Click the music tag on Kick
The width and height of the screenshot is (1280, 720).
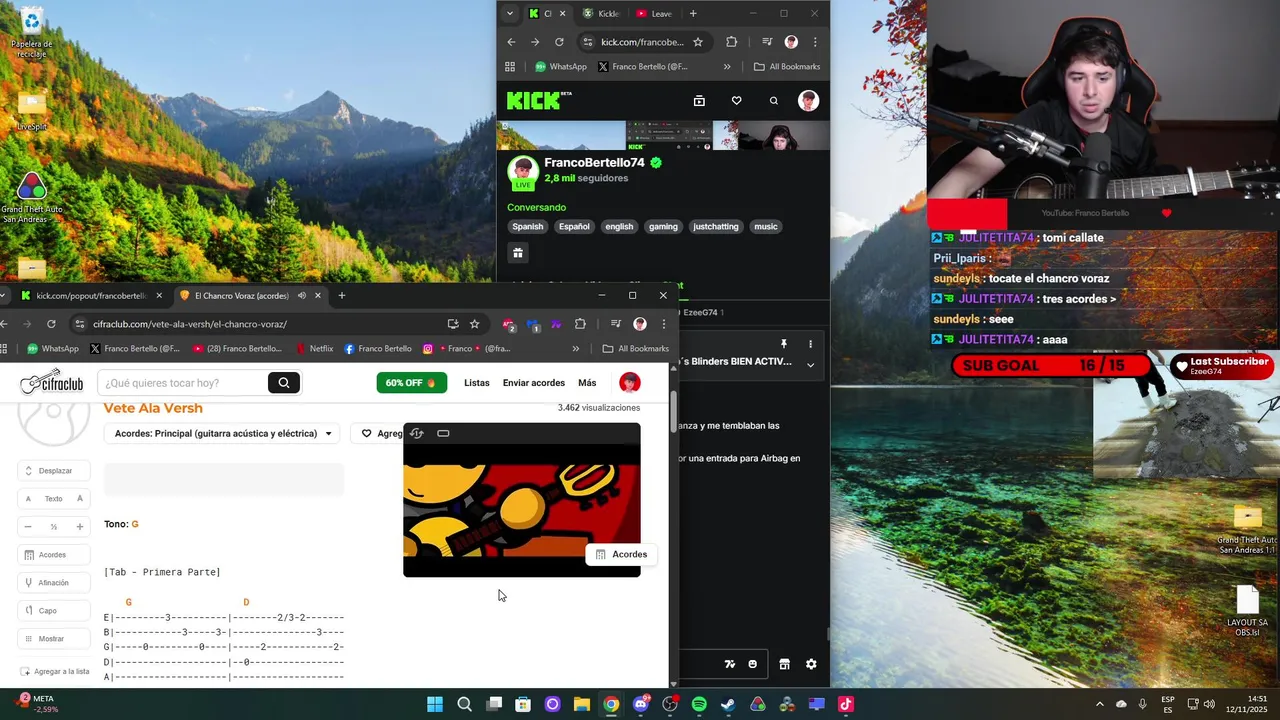766,226
